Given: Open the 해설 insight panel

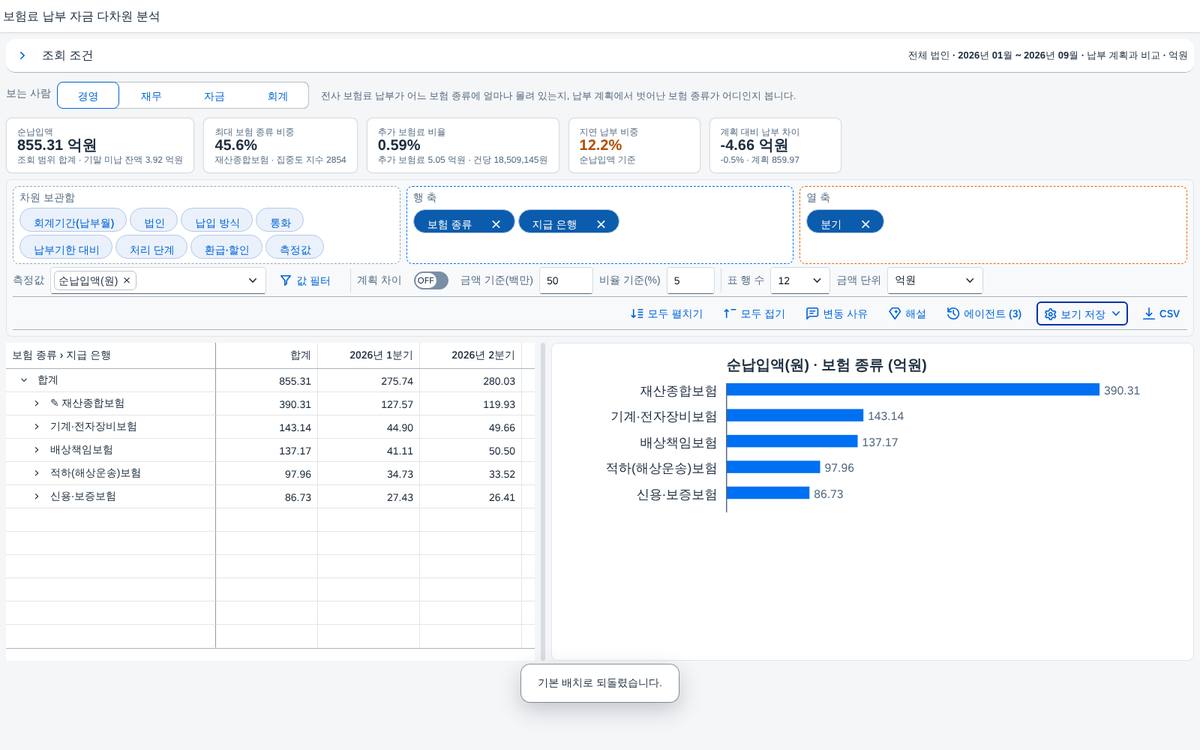Looking at the screenshot, I should pyautogui.click(x=907, y=314).
